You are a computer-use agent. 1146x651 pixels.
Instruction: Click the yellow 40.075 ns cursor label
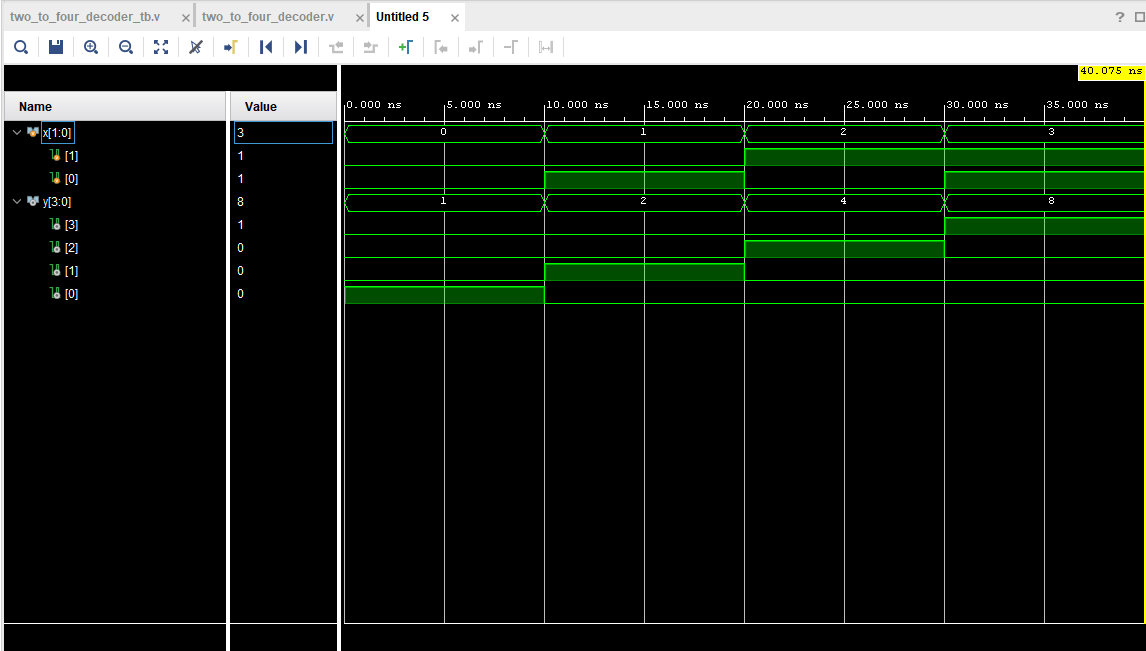(x=1111, y=72)
